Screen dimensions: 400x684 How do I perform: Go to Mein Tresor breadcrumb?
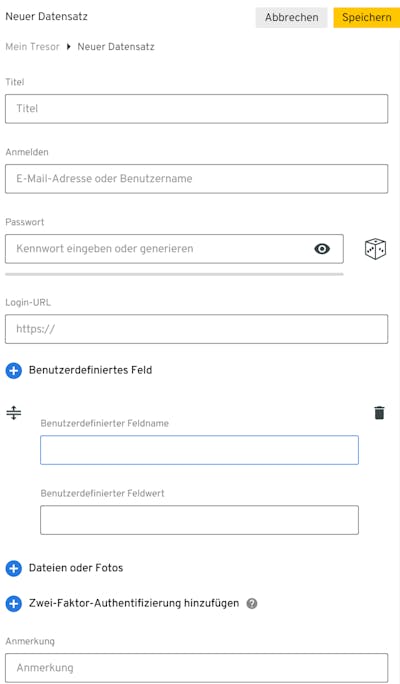[x=32, y=47]
